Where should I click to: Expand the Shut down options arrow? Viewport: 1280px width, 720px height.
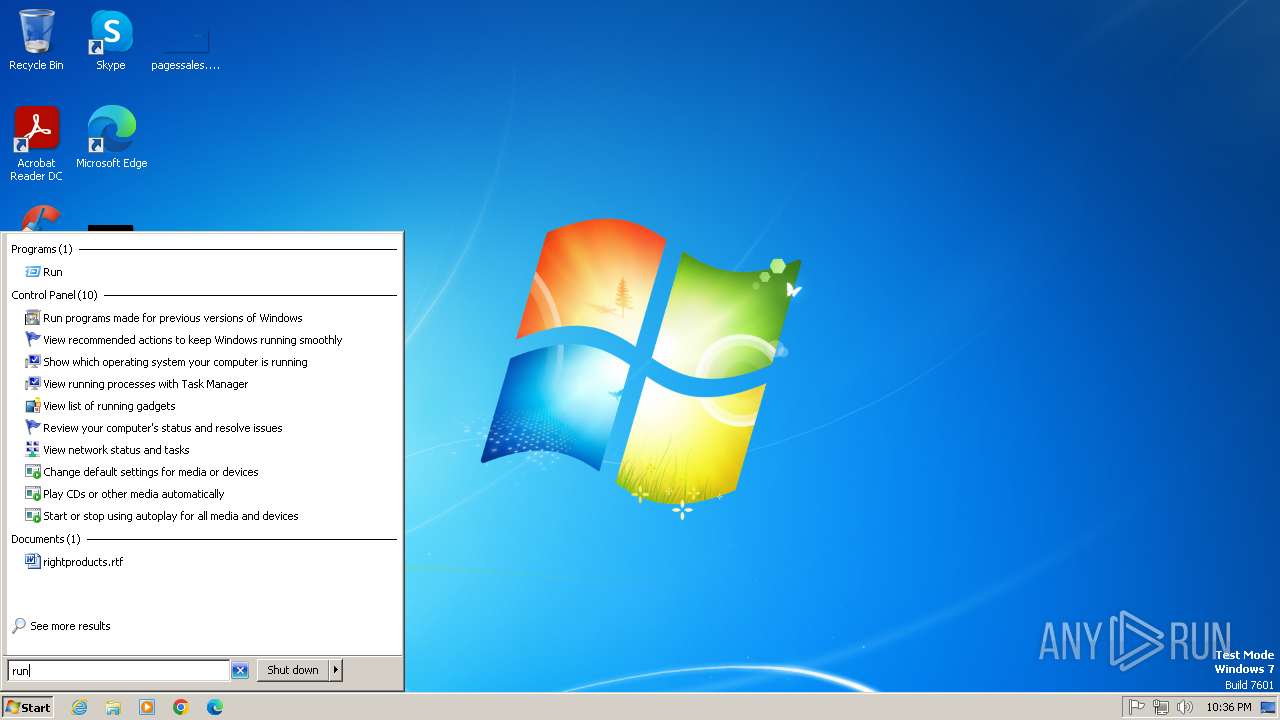336,670
